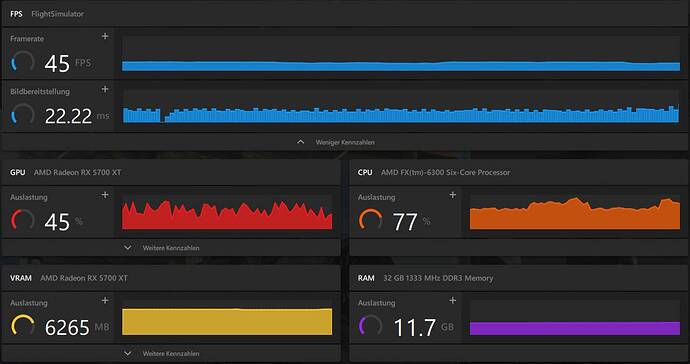This screenshot has height=364, width=690.
Task: Pin CPU Auslastung using its plus icon
Action: pyautogui.click(x=452, y=195)
